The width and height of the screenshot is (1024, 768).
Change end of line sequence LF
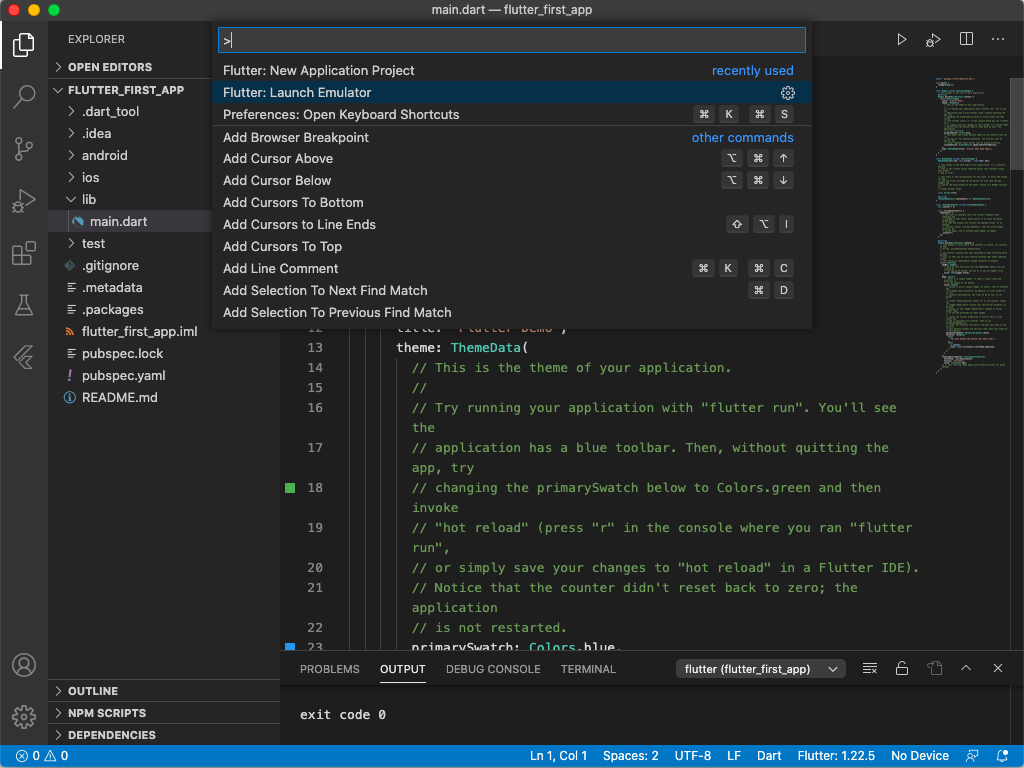[x=734, y=756]
